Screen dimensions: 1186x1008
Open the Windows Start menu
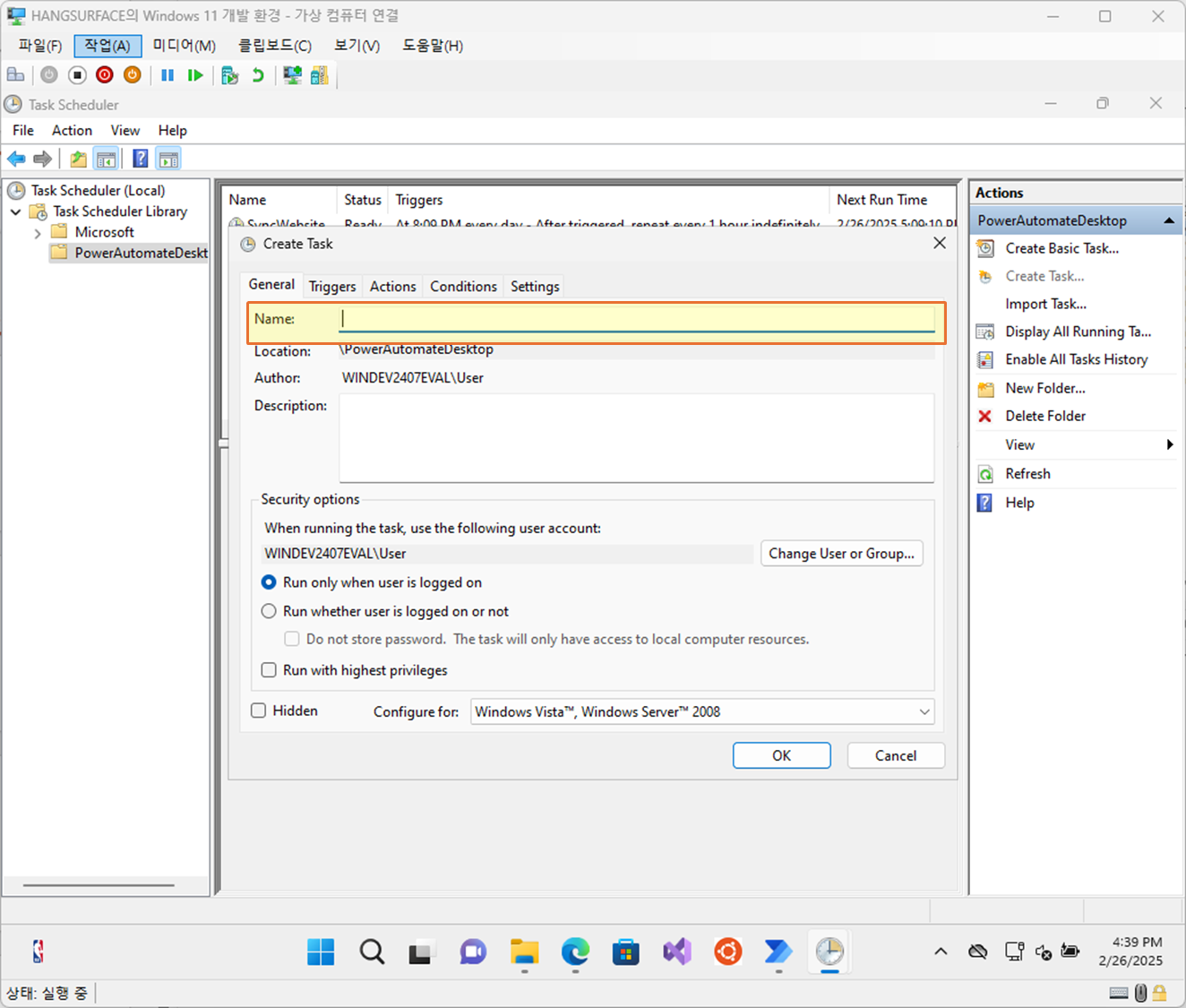[321, 952]
